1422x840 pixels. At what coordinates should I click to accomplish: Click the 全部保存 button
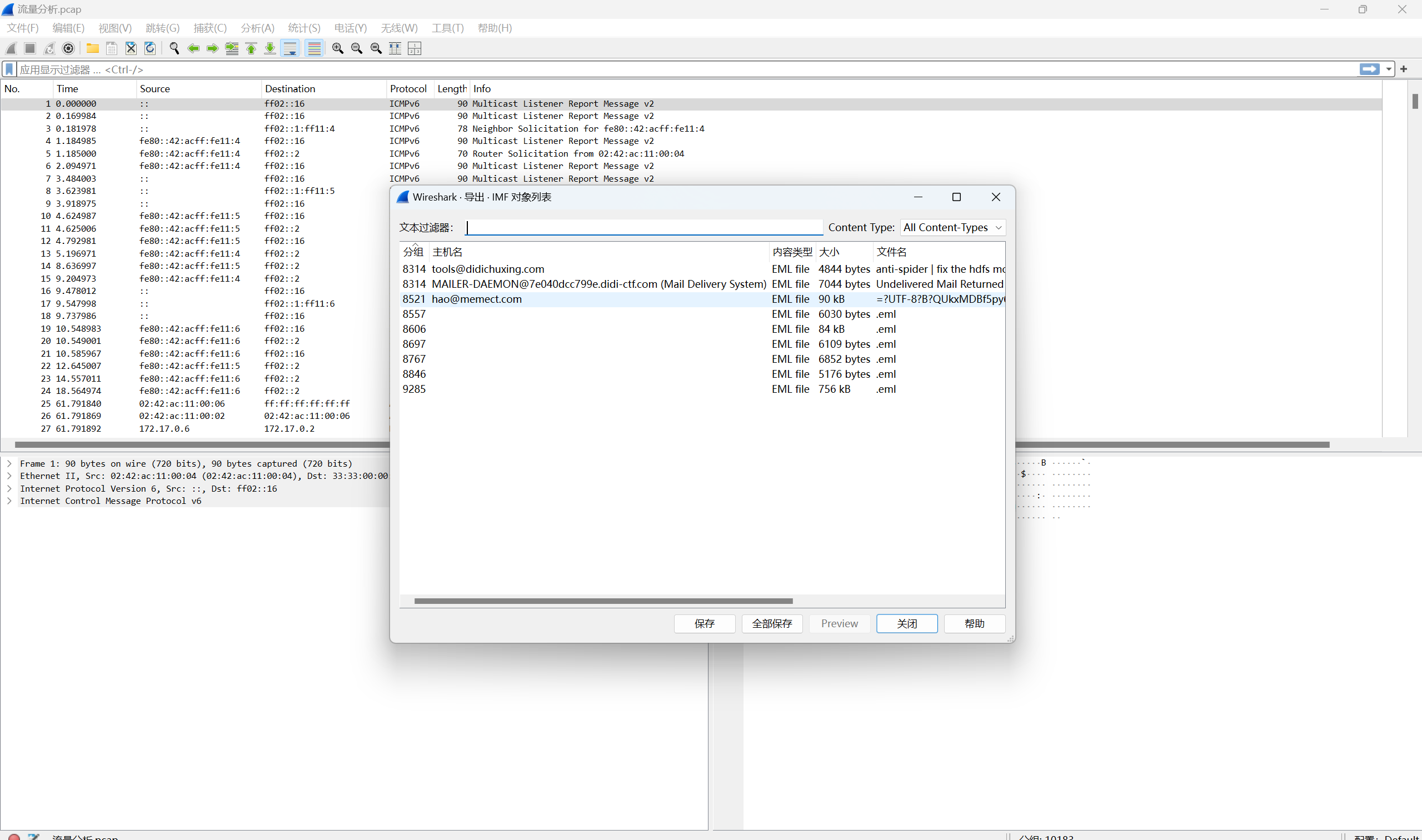coord(772,623)
